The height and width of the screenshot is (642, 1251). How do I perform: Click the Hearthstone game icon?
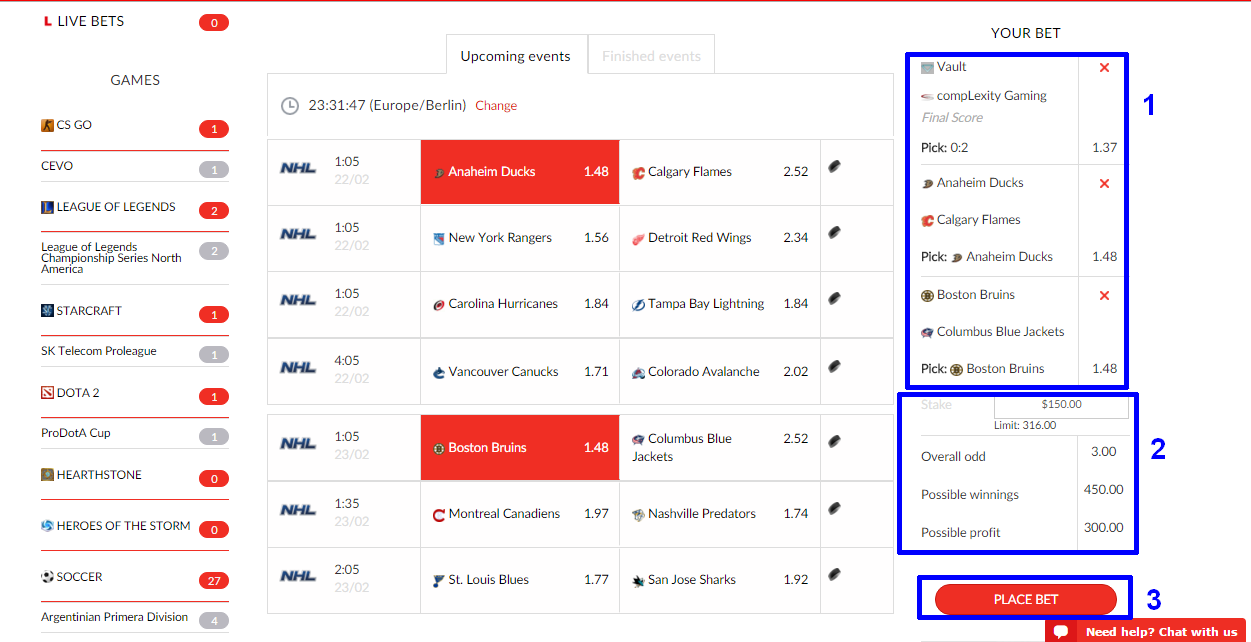(x=47, y=475)
